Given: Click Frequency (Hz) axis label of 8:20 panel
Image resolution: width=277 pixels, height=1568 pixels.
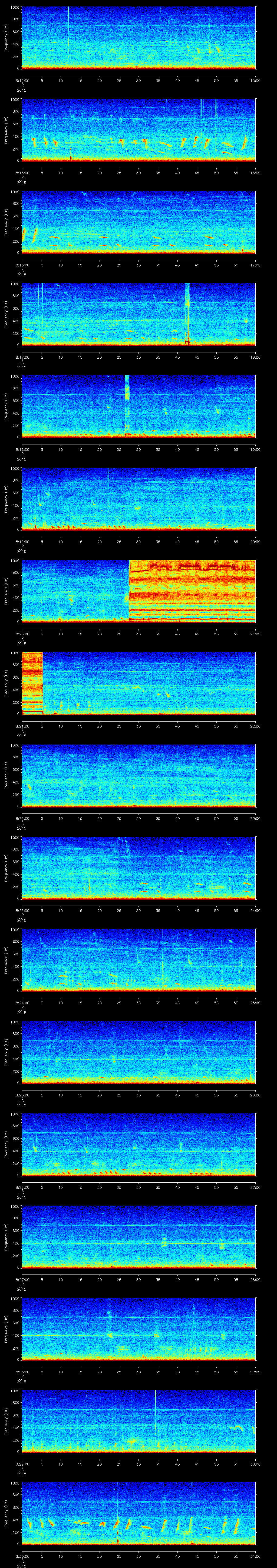Looking at the screenshot, I should click(6, 591).
